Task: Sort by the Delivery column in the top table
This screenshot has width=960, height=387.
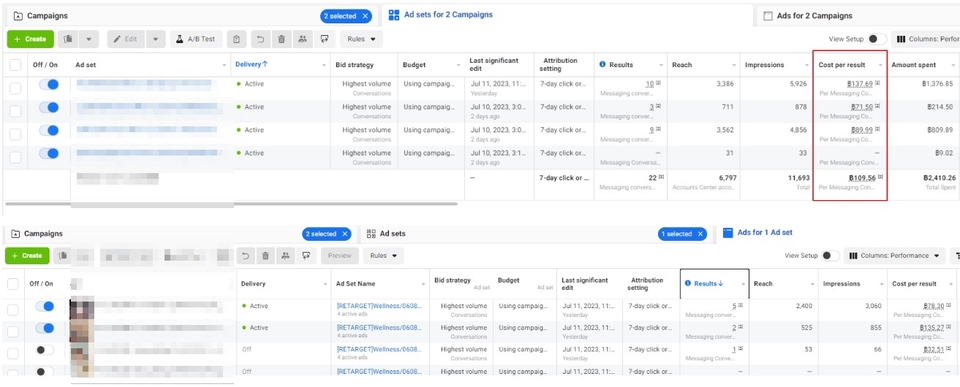Action: [252, 64]
